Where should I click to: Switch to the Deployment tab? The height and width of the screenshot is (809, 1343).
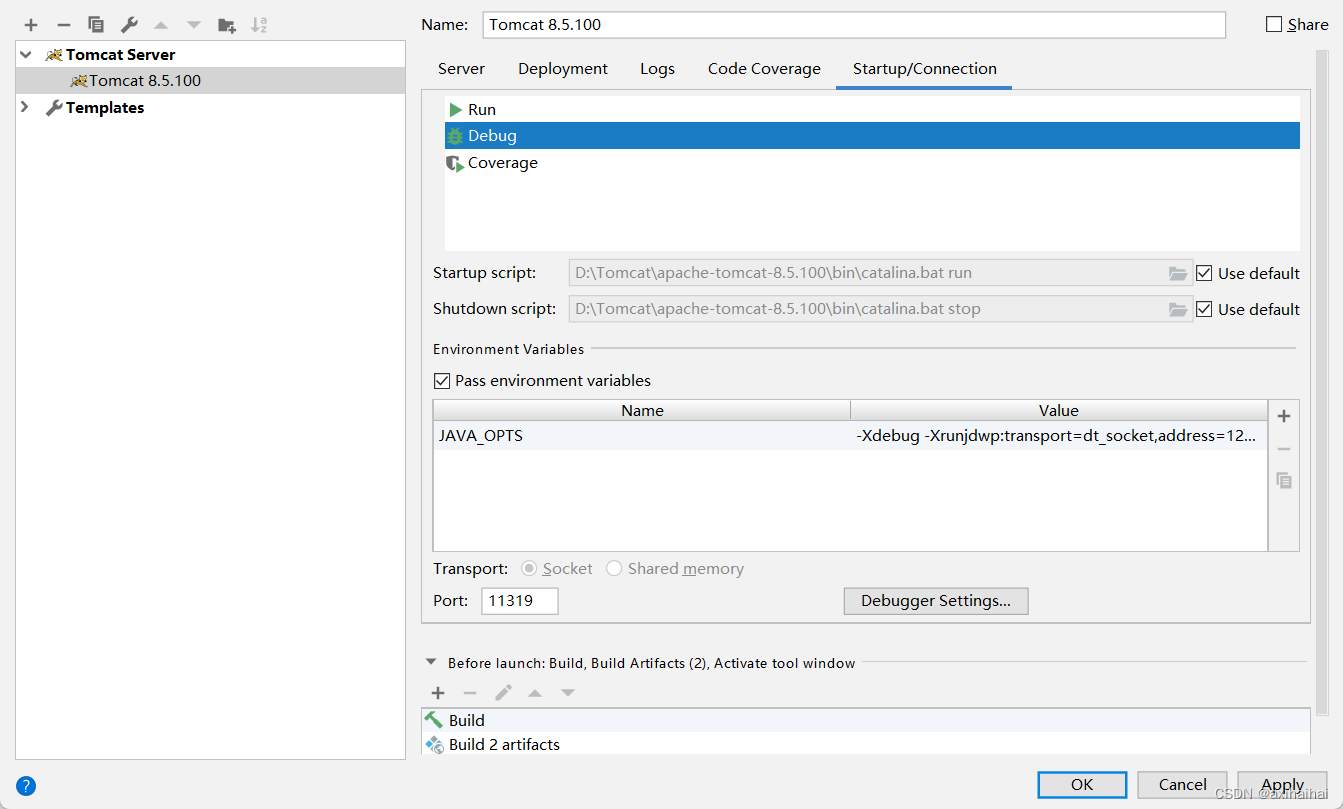click(x=563, y=69)
